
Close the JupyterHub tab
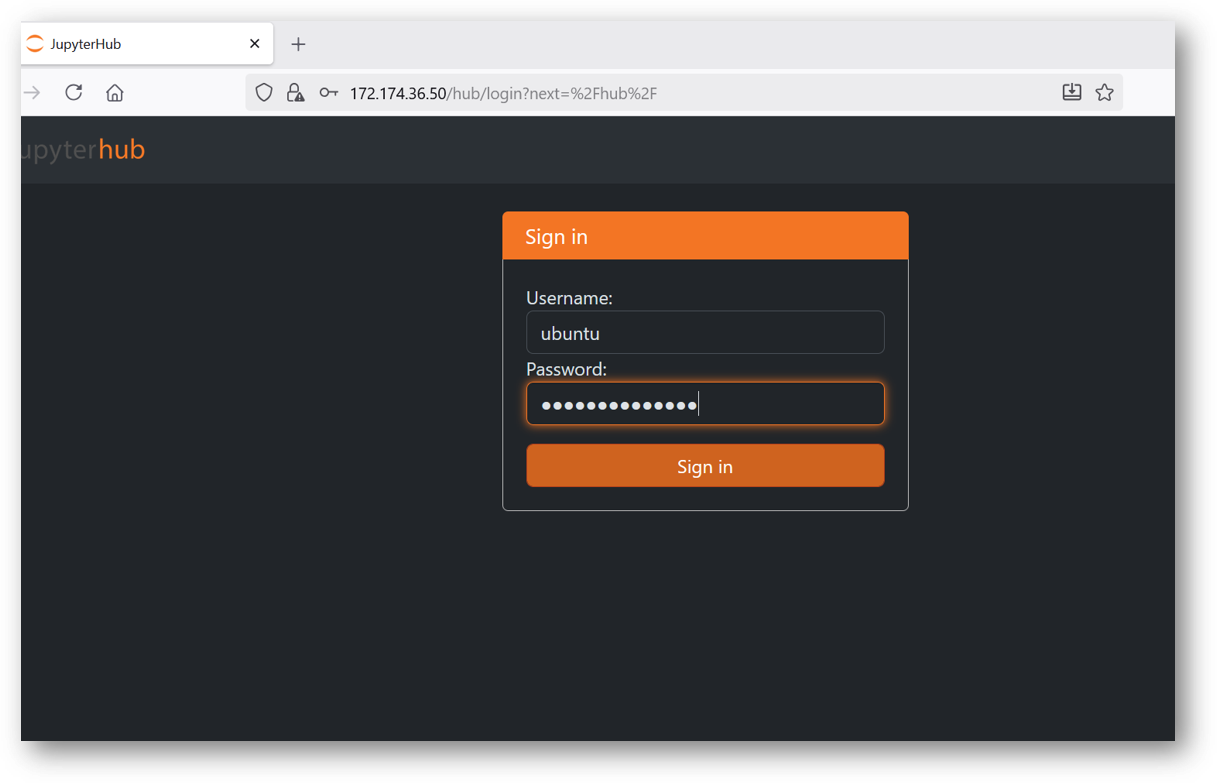pos(255,44)
